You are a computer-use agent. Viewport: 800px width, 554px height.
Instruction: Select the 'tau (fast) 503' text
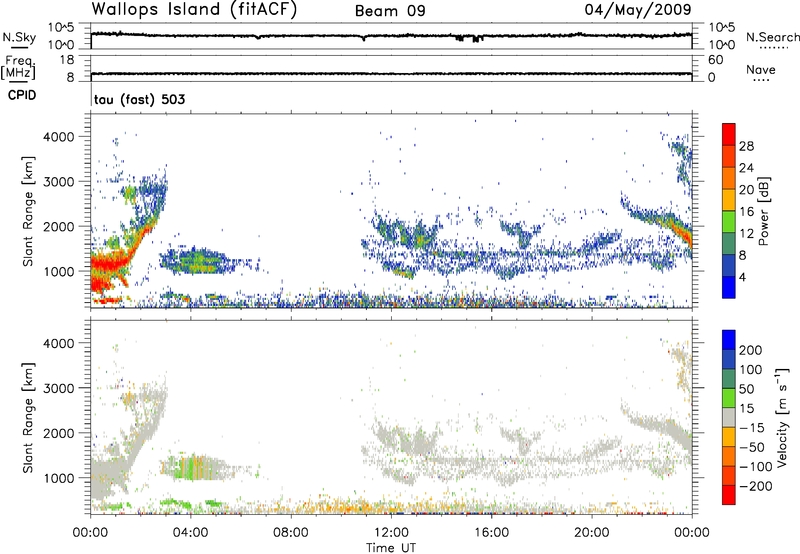click(x=139, y=99)
